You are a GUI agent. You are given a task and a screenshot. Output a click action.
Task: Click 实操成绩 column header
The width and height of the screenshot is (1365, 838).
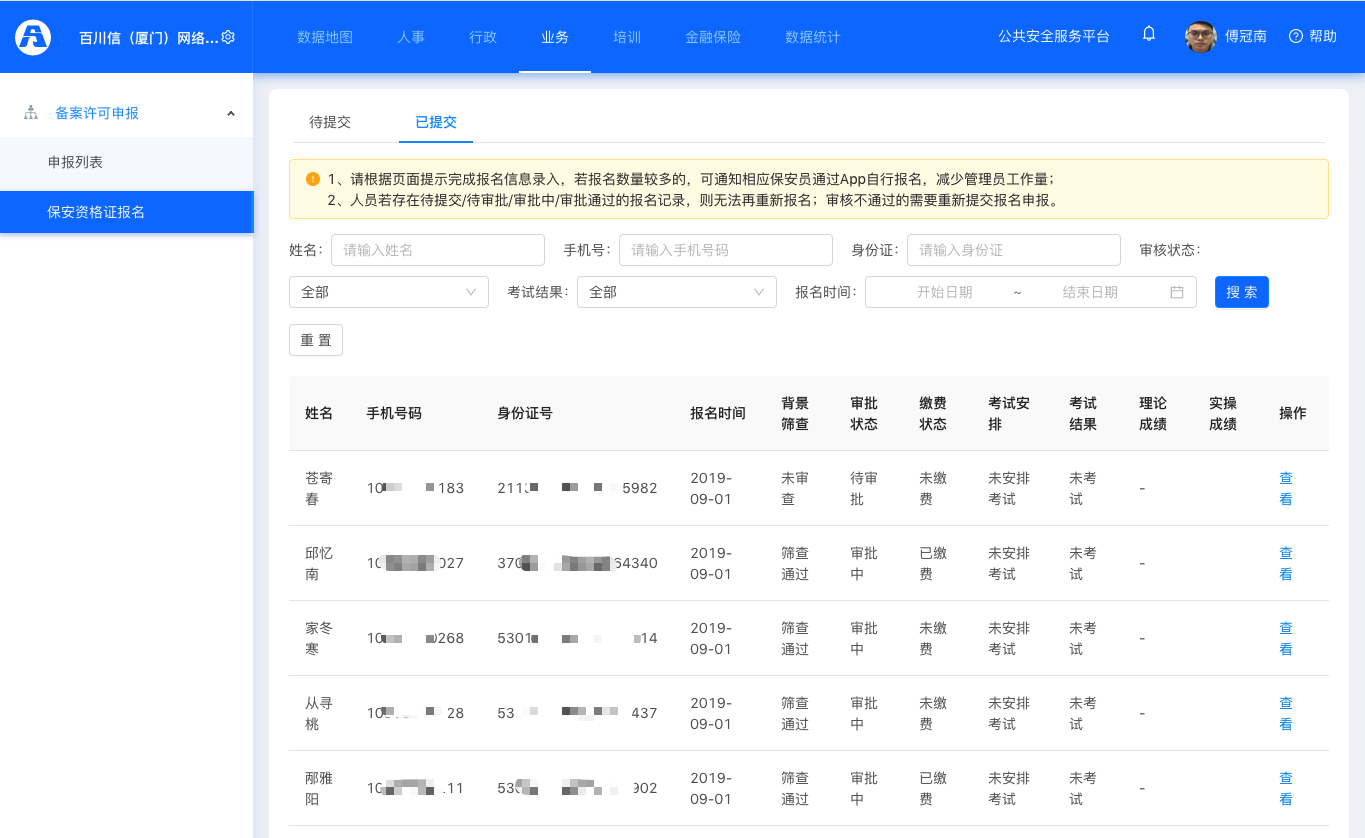(x=1223, y=413)
